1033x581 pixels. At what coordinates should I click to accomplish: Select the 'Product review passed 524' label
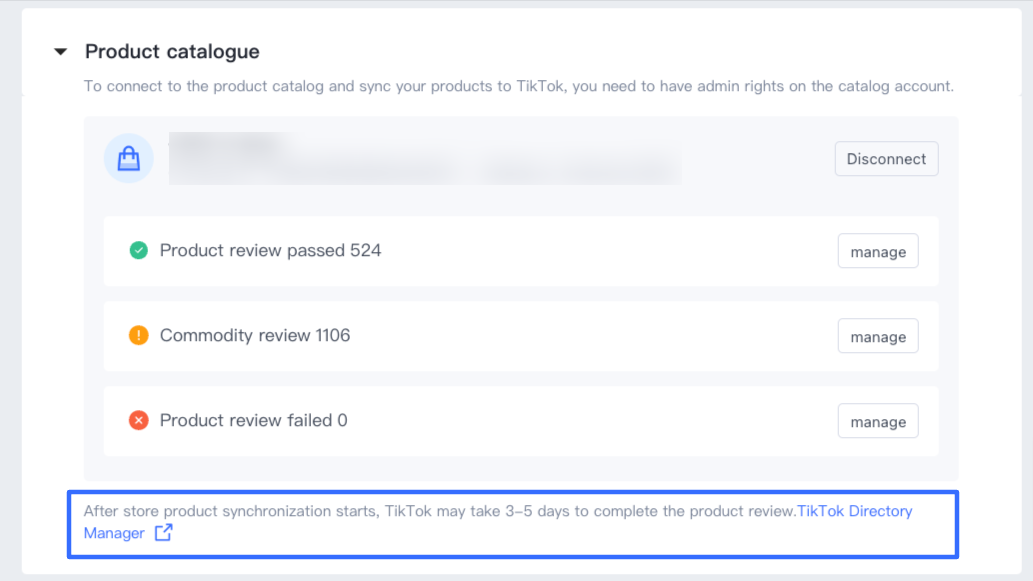(270, 250)
